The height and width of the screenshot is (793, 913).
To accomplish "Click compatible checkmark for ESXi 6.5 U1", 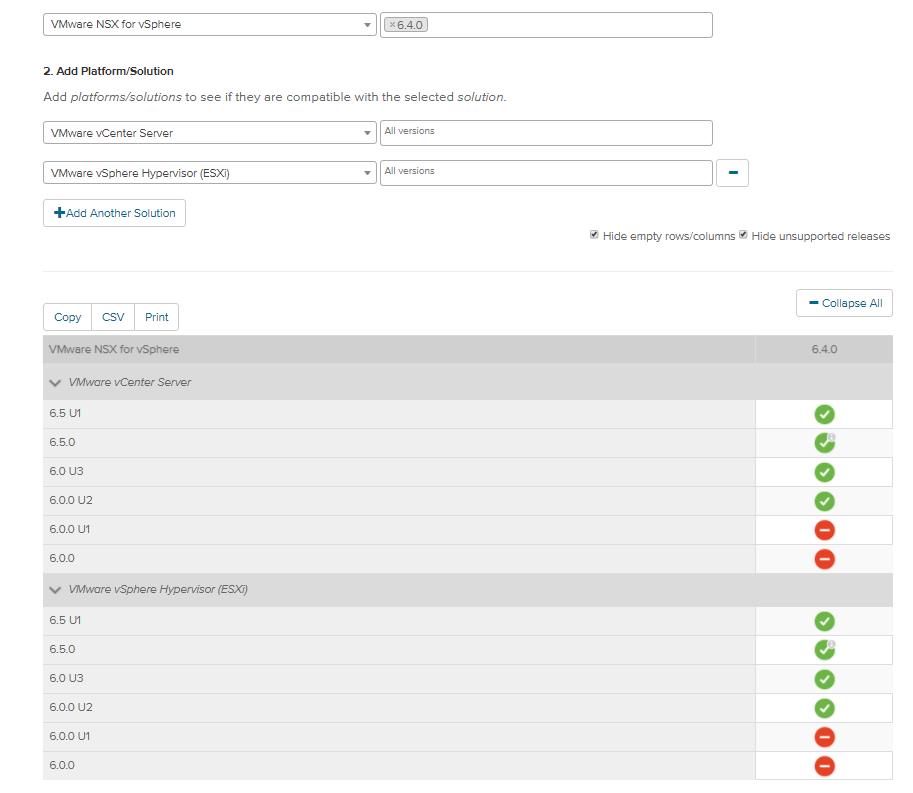I will [824, 621].
